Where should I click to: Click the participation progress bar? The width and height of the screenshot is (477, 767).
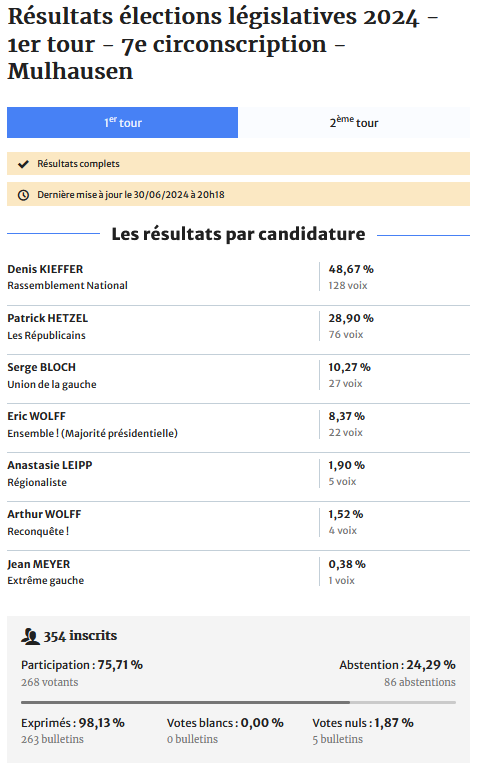coord(238,702)
